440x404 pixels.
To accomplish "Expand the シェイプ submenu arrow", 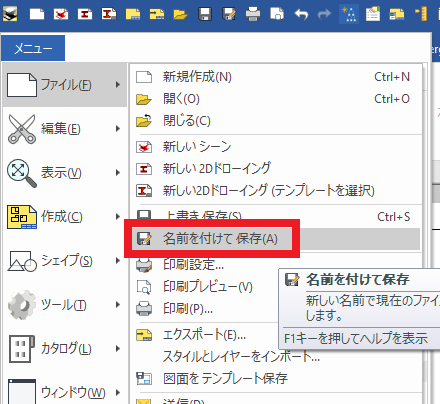I will [118, 261].
